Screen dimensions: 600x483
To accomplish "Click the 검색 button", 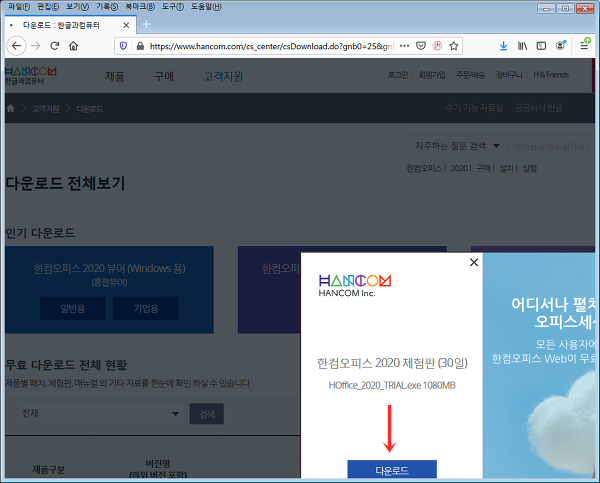I will point(207,414).
